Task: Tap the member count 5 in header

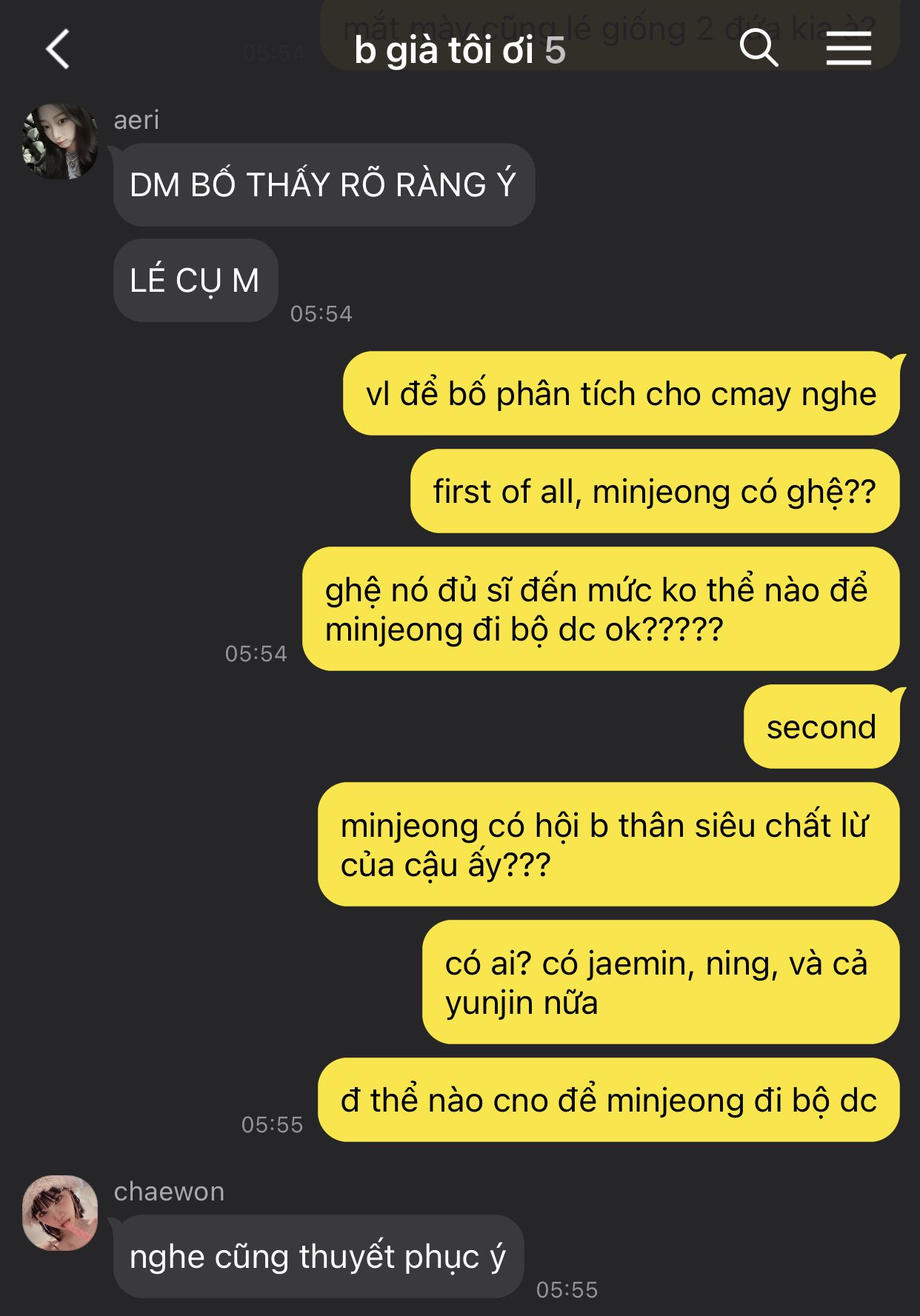Action: (555, 50)
